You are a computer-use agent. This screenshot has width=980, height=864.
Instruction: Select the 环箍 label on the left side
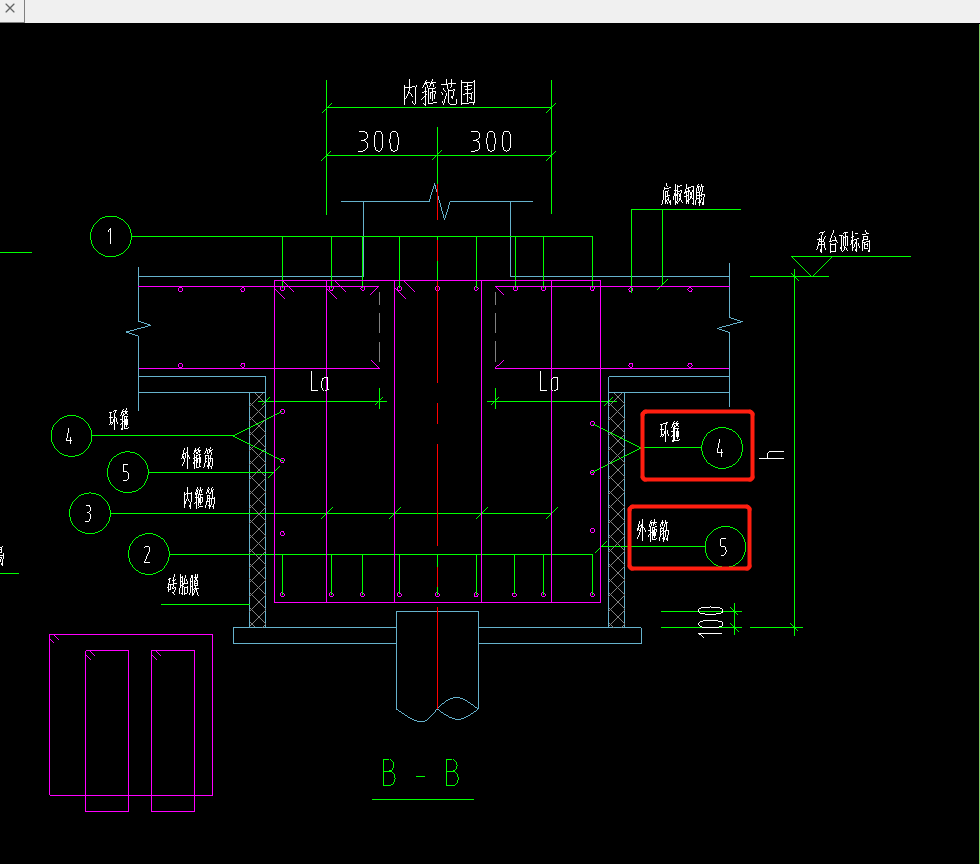click(119, 419)
